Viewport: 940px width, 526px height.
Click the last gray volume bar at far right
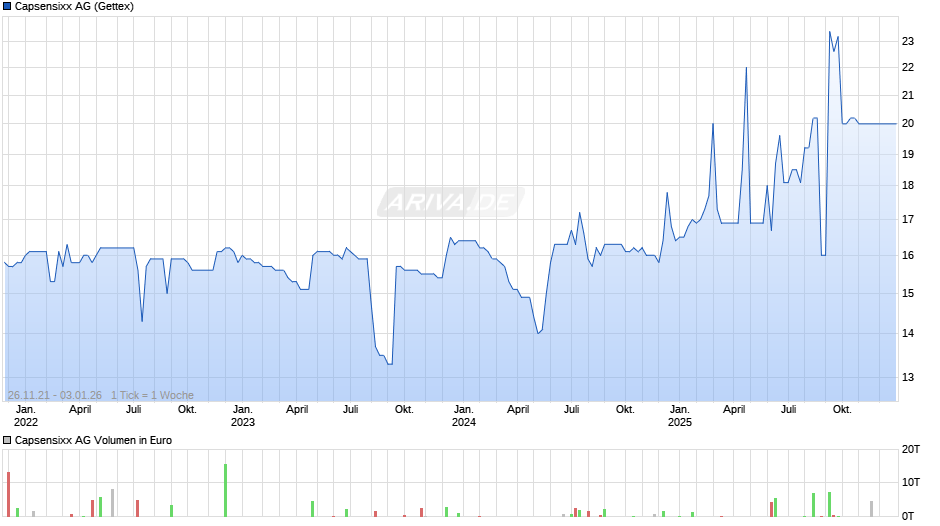[x=872, y=509]
